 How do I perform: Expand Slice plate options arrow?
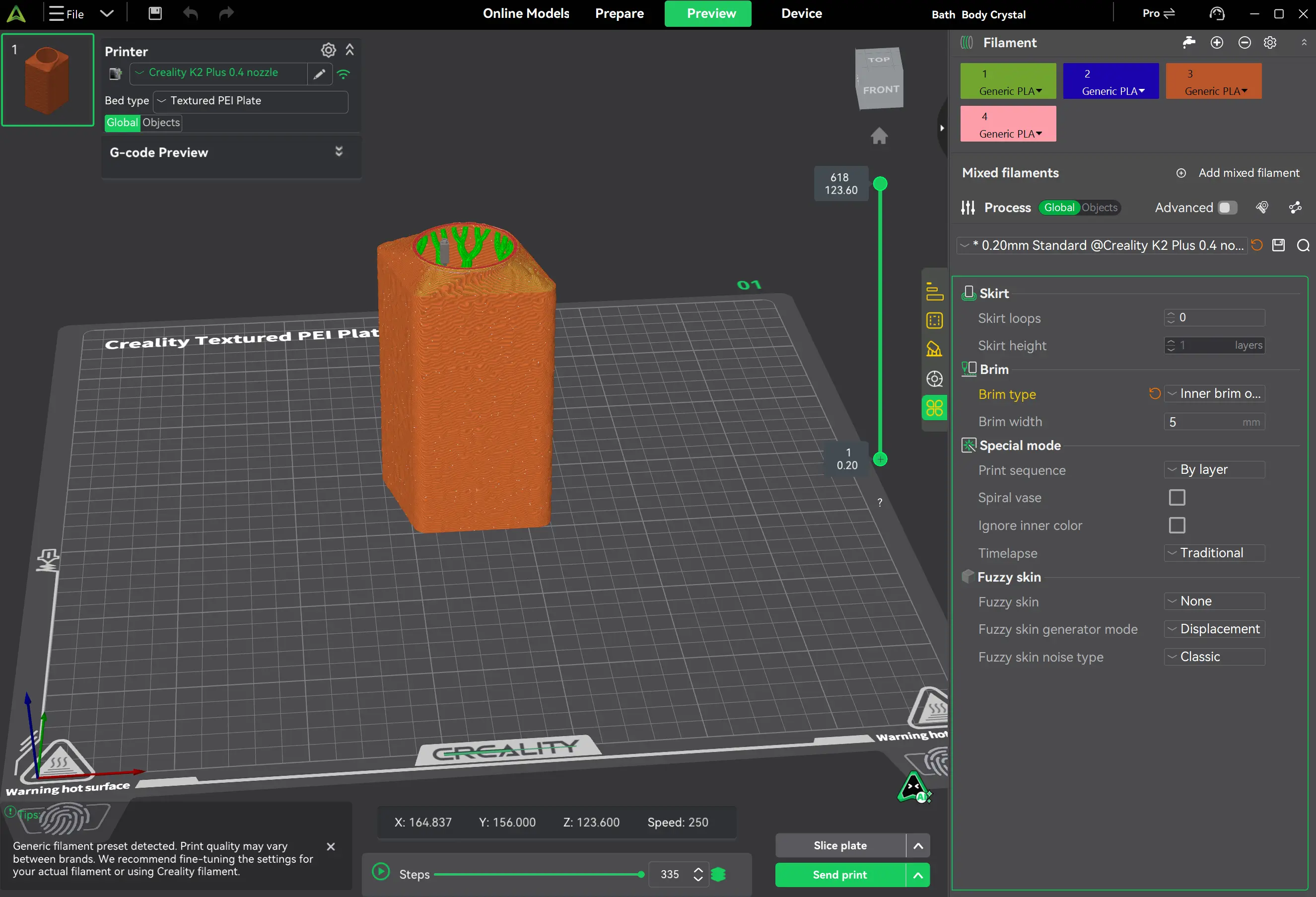(918, 845)
